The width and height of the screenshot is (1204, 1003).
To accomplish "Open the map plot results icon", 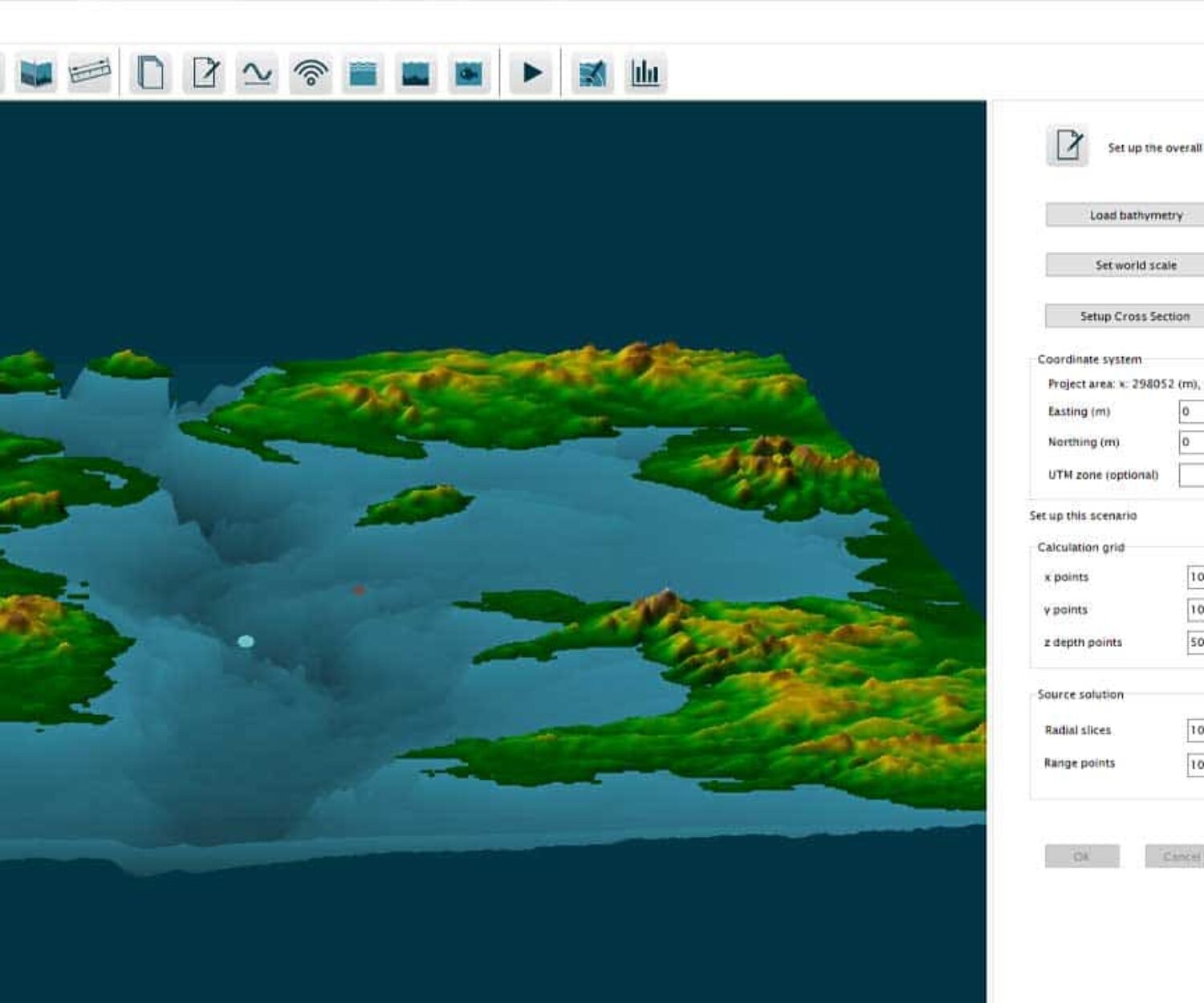I will point(592,74).
